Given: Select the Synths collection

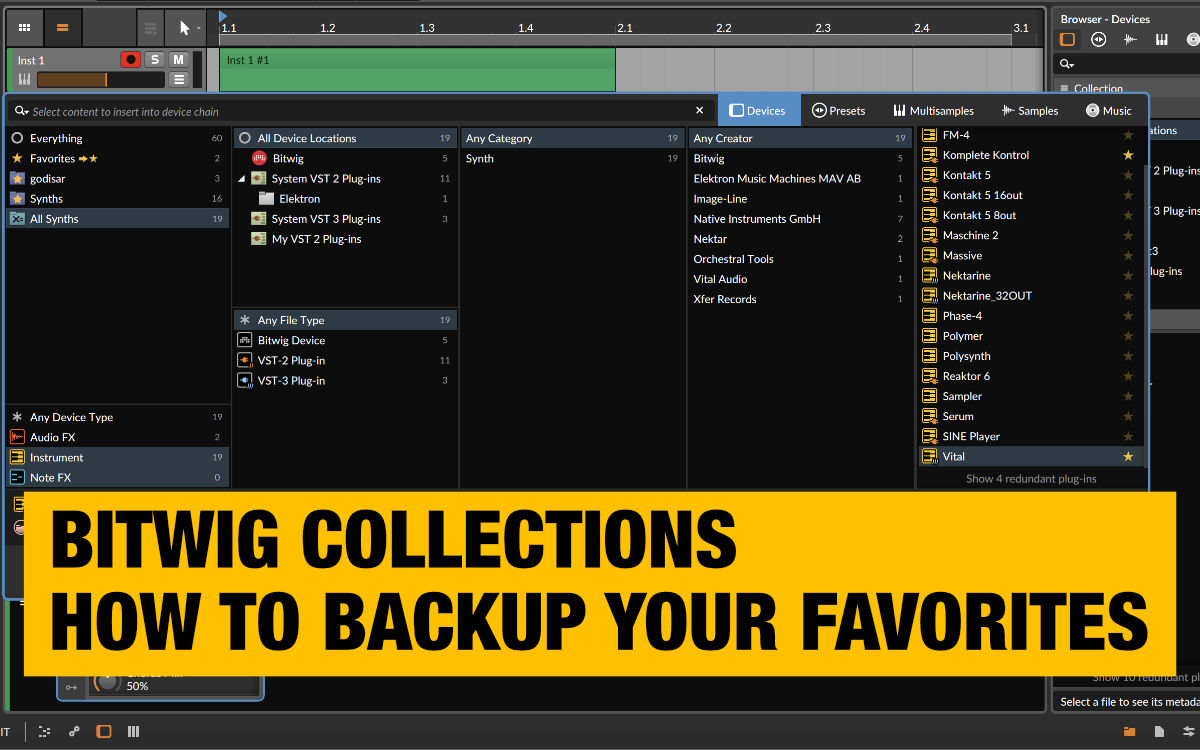Looking at the screenshot, I should click(x=117, y=198).
